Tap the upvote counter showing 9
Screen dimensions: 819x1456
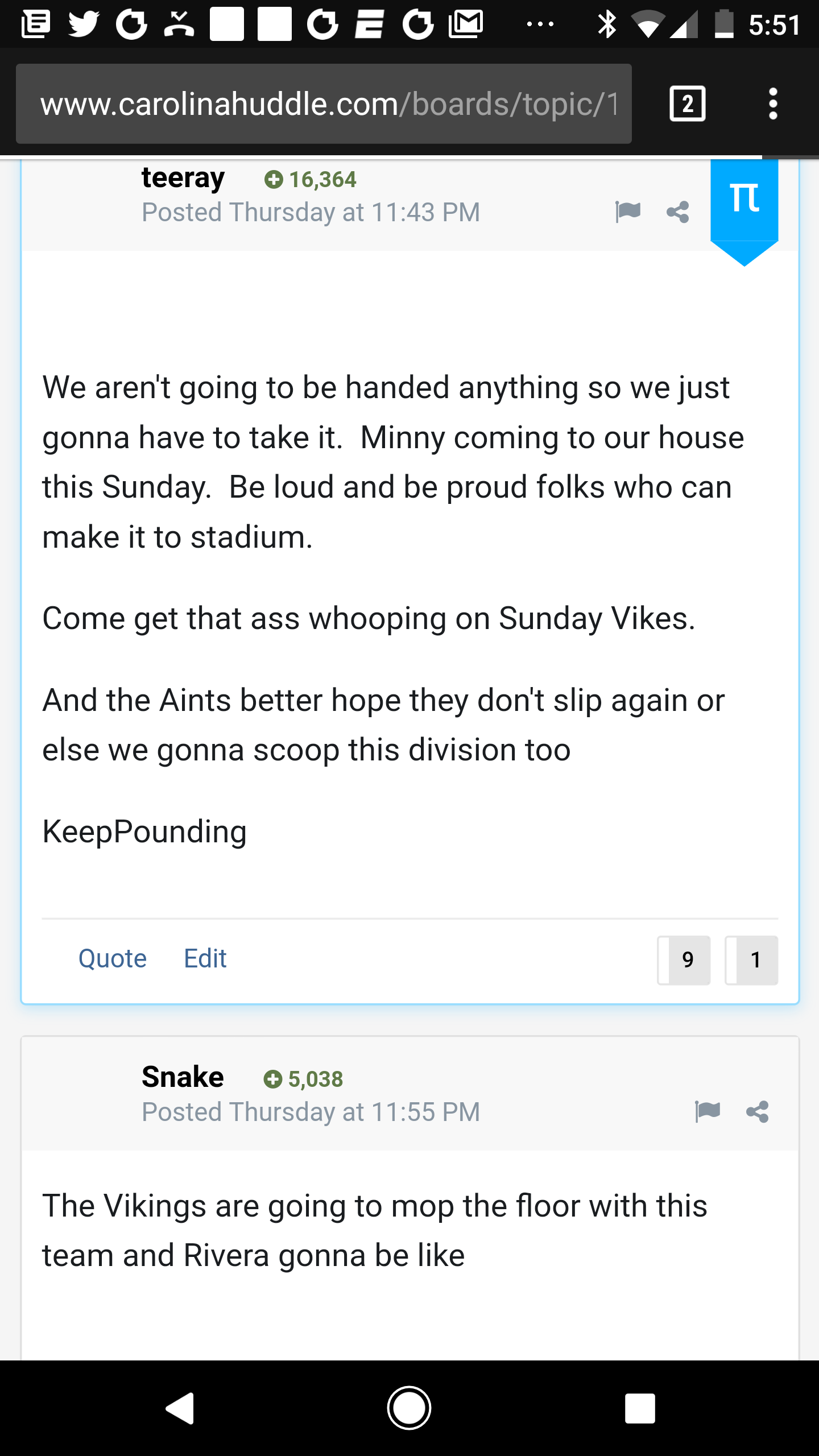684,960
